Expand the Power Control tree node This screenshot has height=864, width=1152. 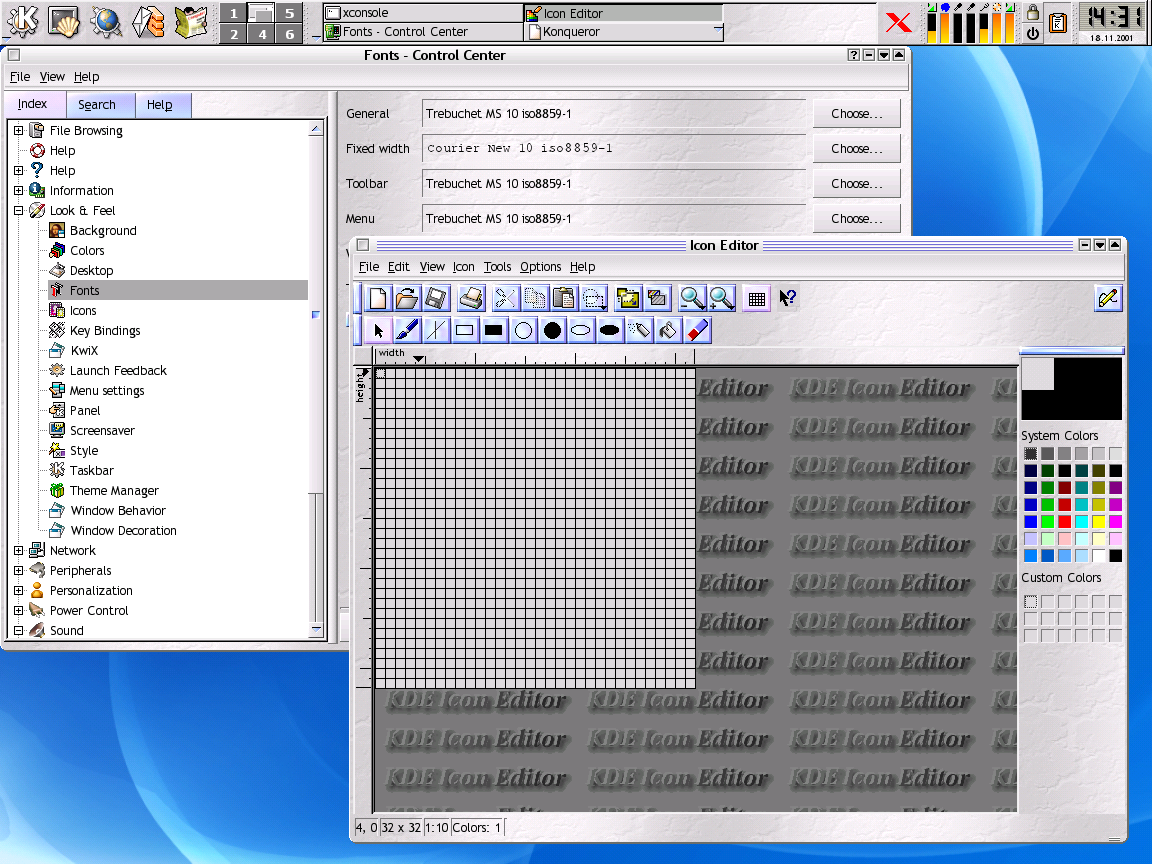pyautogui.click(x=18, y=610)
